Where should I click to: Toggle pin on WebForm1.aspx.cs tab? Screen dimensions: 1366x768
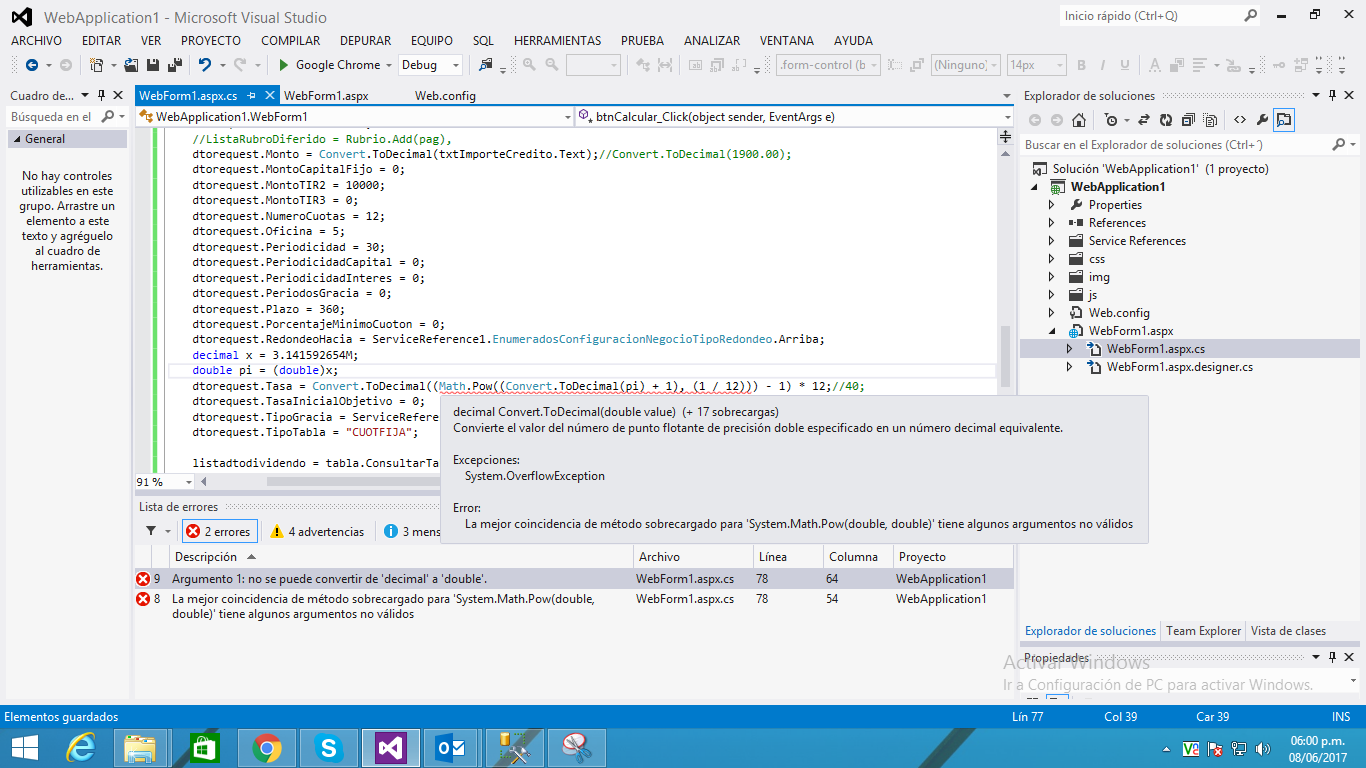click(x=252, y=96)
